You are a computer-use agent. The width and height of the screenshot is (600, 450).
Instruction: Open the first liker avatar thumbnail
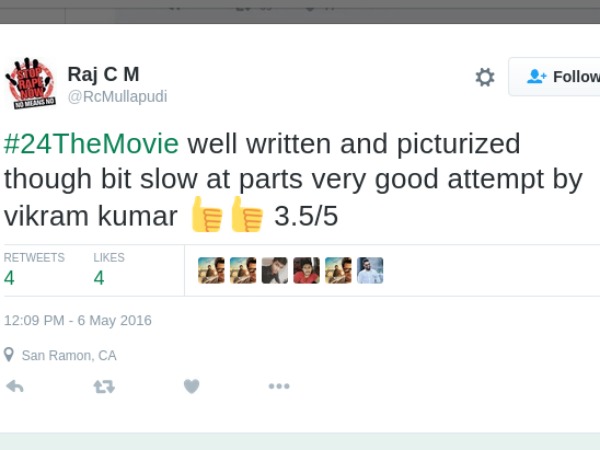coord(211,271)
